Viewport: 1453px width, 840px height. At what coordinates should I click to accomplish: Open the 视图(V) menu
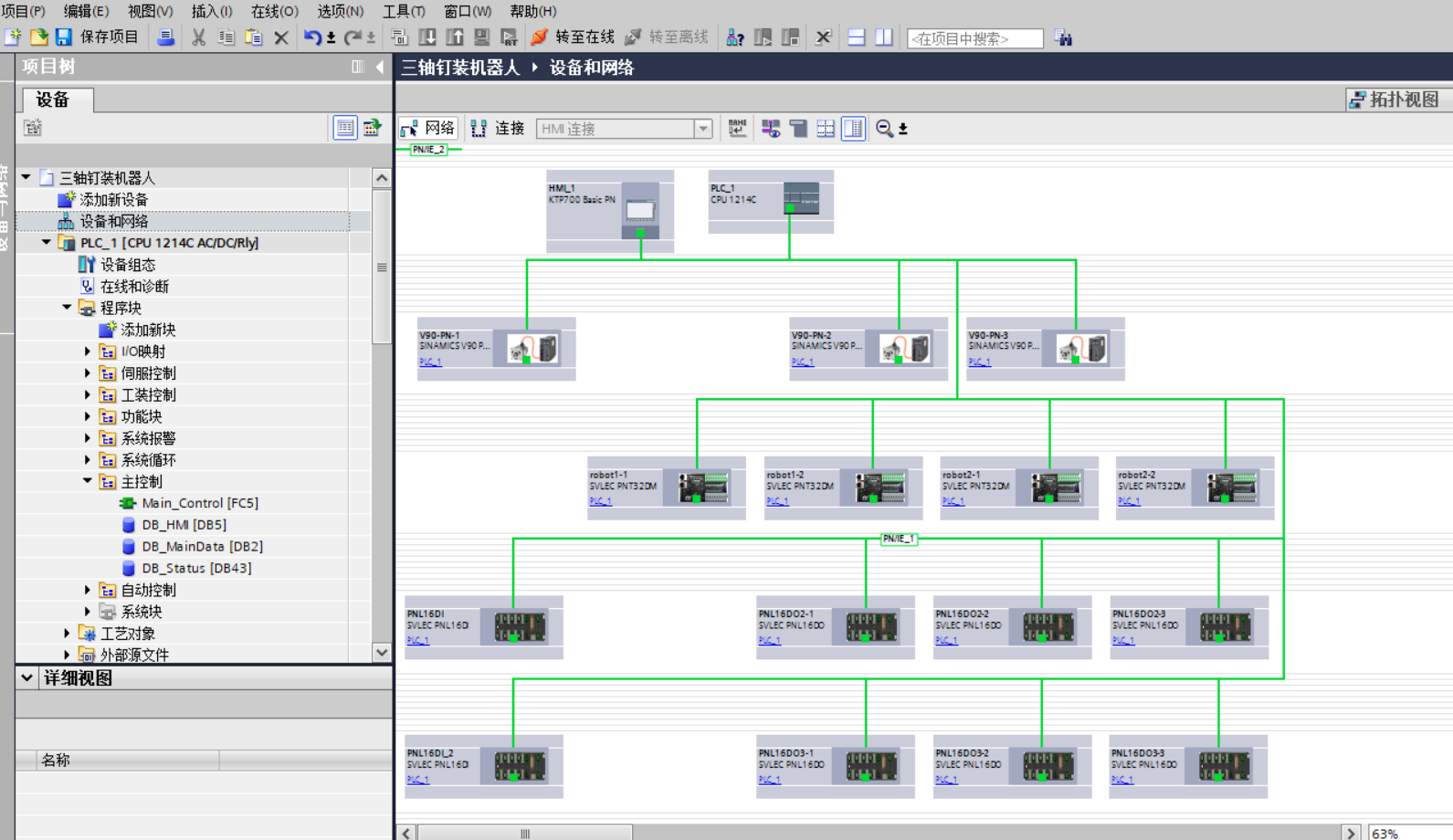click(x=151, y=11)
